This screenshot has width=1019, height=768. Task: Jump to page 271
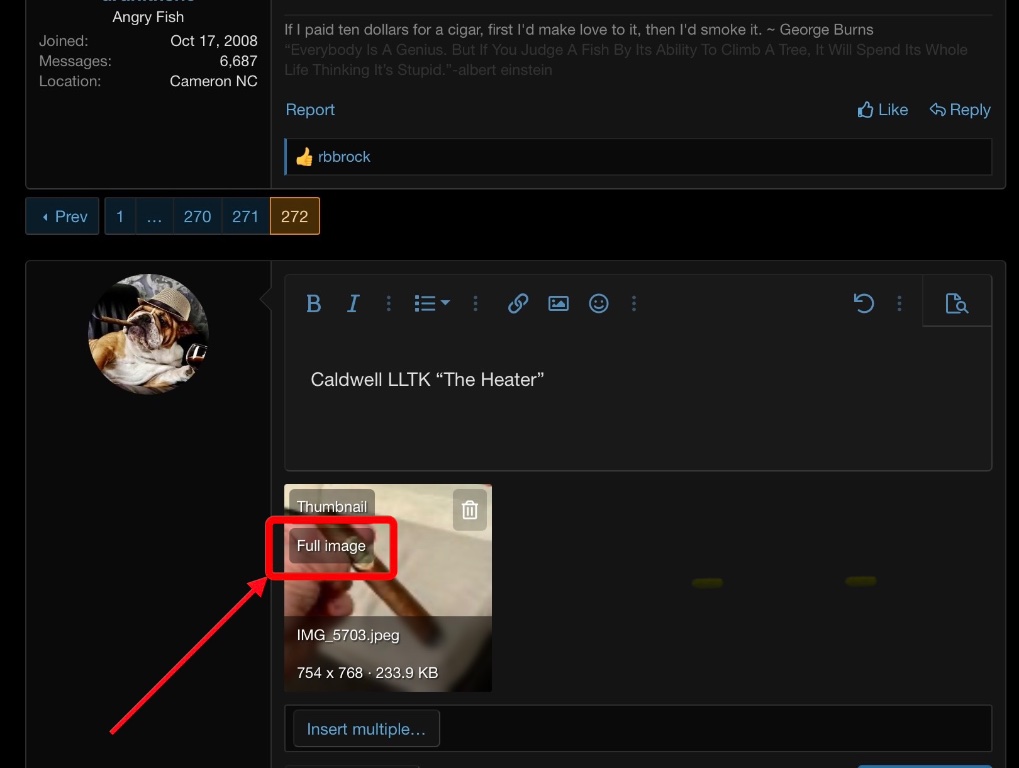[245, 216]
